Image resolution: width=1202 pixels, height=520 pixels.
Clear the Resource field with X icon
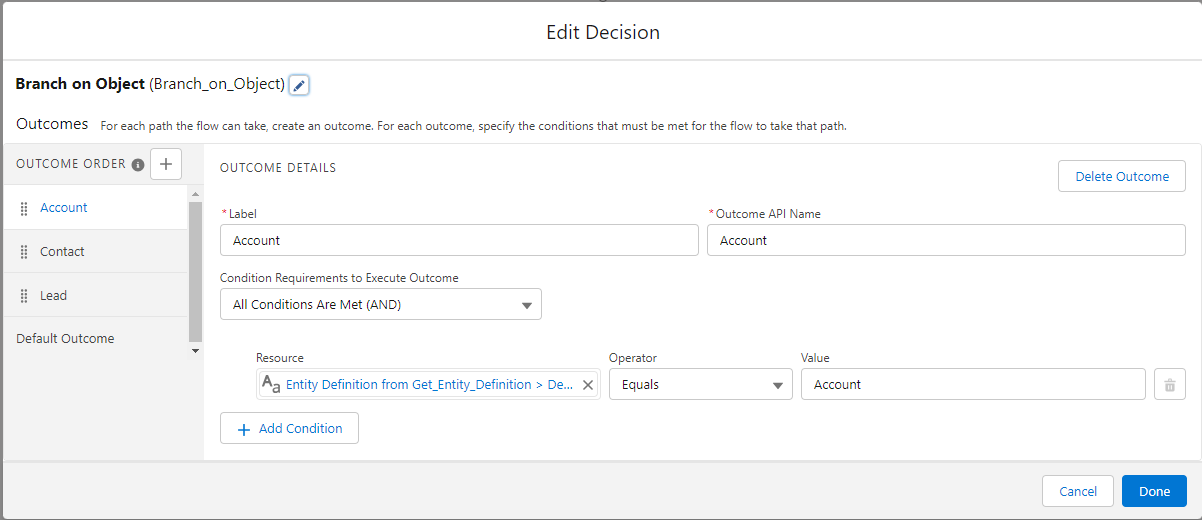(x=588, y=385)
